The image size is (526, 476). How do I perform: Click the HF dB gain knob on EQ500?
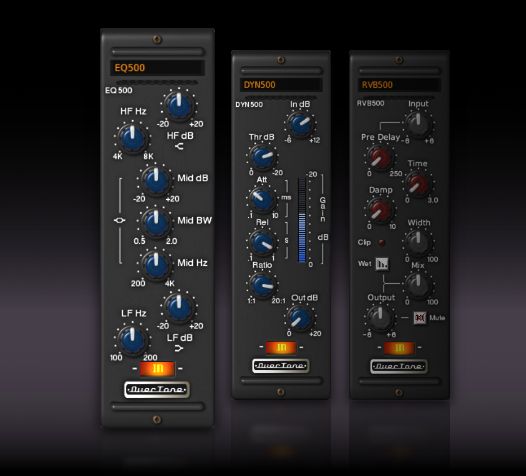(179, 105)
